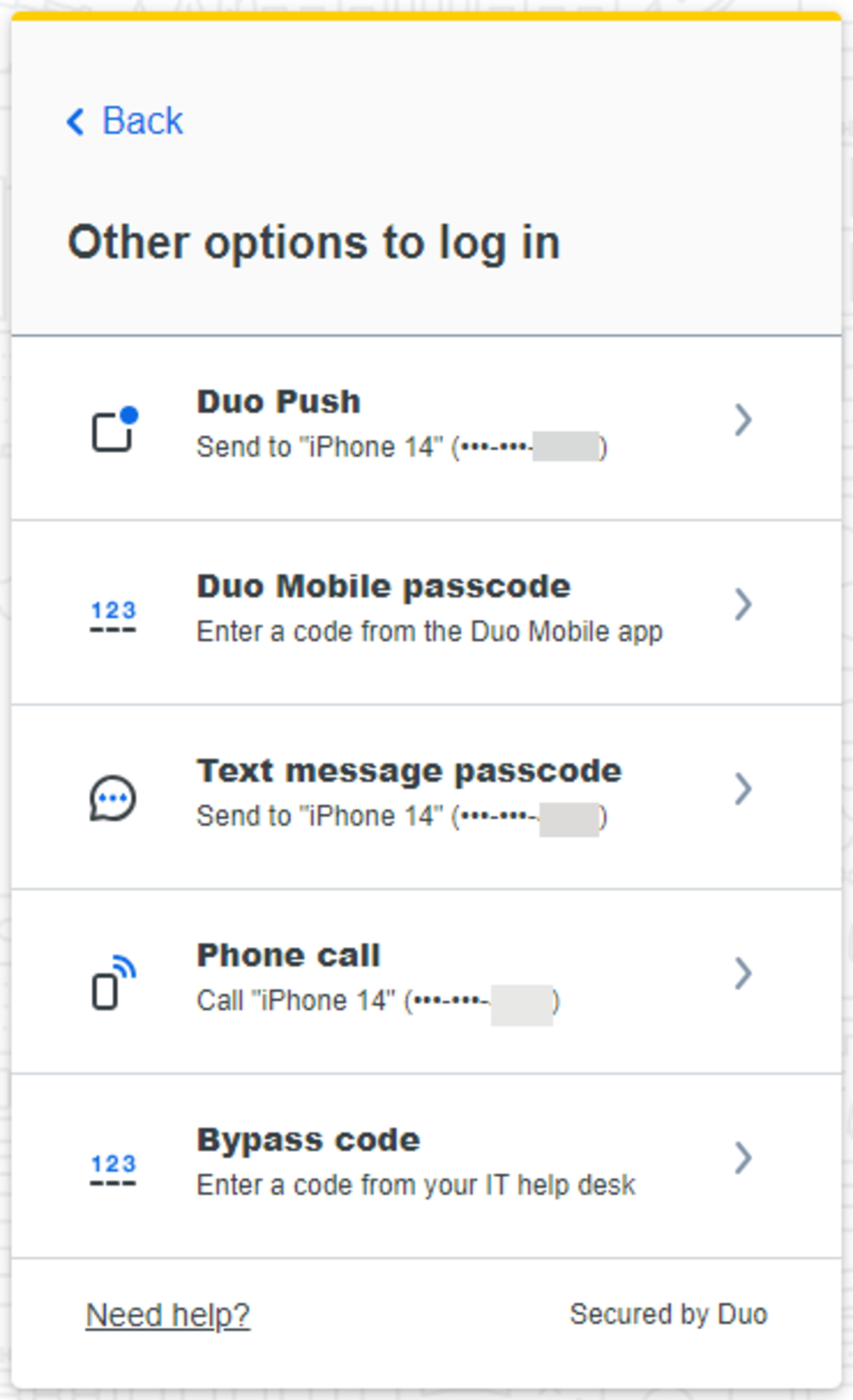Click the text message bubble icon

[113, 798]
